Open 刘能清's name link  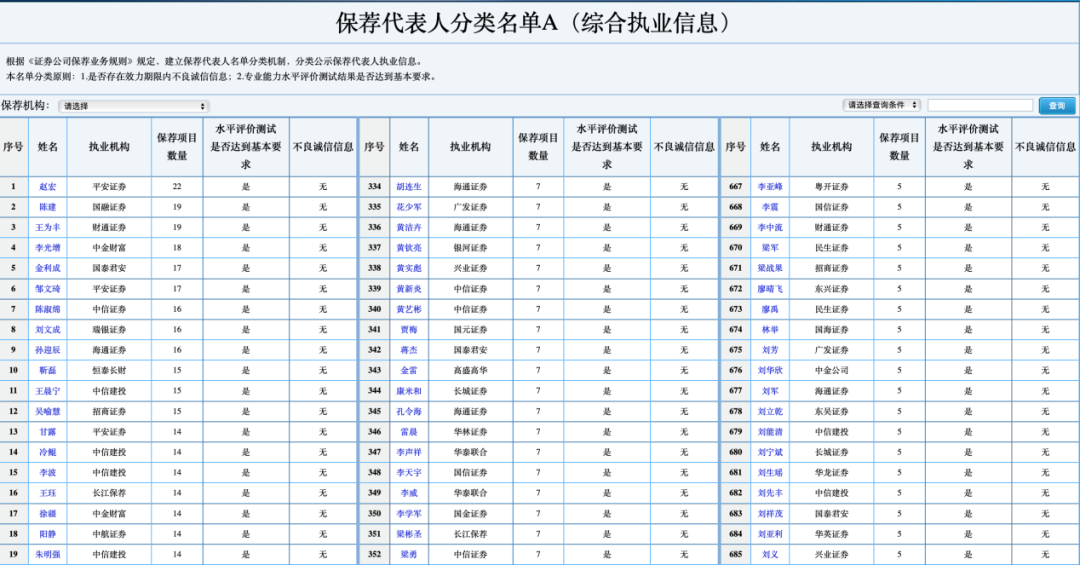pos(770,432)
